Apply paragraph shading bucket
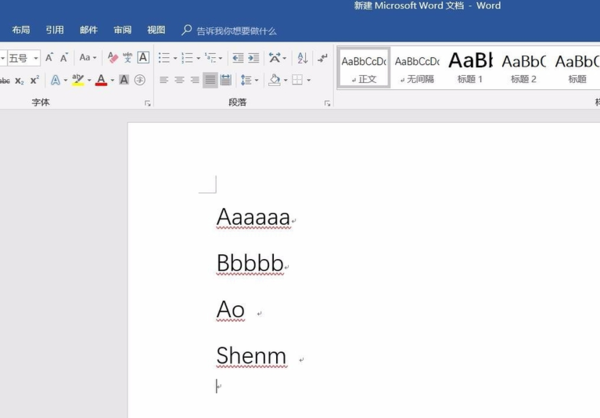600x418 pixels. point(274,80)
